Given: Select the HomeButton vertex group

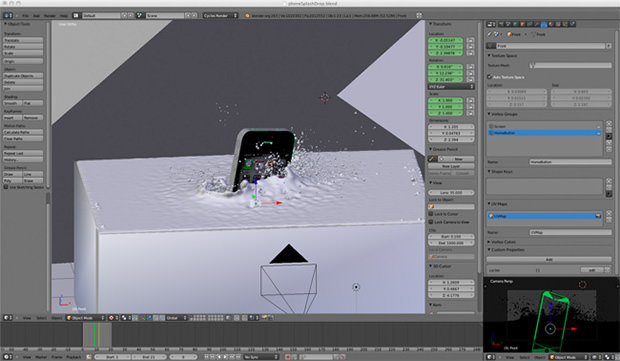Looking at the screenshot, I should tap(544, 133).
